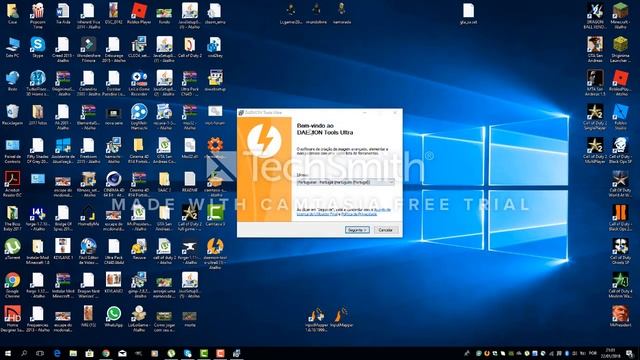
Task: Open the privacy policy link in the installer
Action: [x=359, y=214]
